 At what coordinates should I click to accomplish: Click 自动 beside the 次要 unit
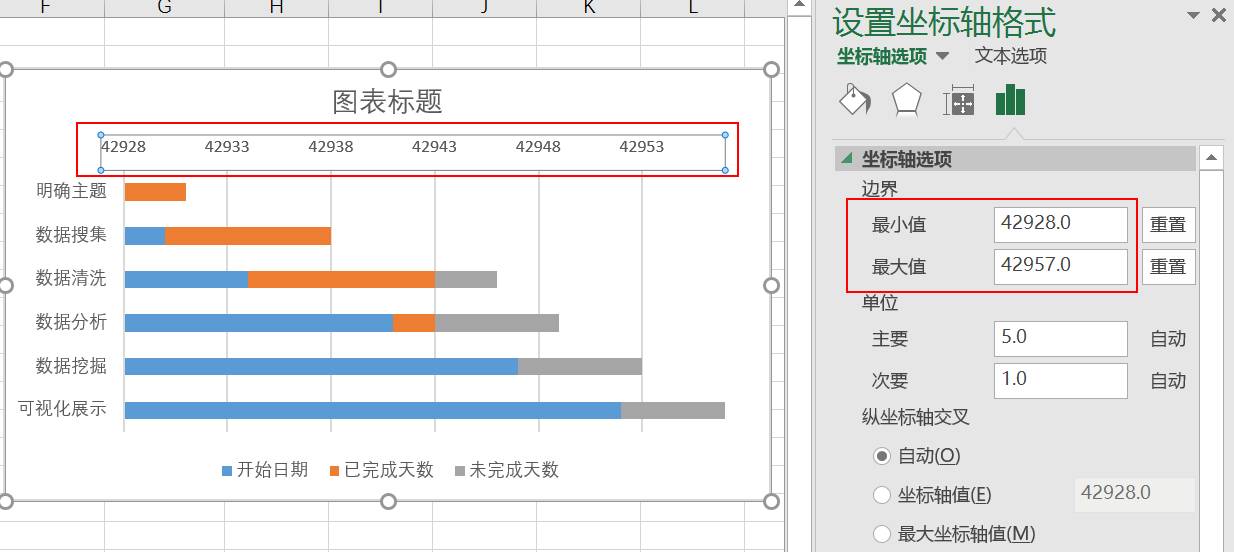[x=1168, y=381]
